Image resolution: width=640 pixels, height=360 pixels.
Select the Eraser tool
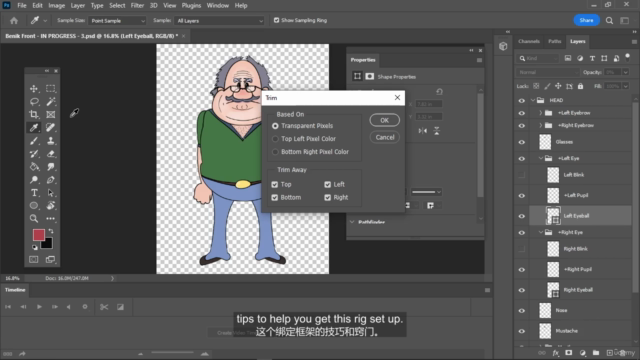click(x=51, y=154)
